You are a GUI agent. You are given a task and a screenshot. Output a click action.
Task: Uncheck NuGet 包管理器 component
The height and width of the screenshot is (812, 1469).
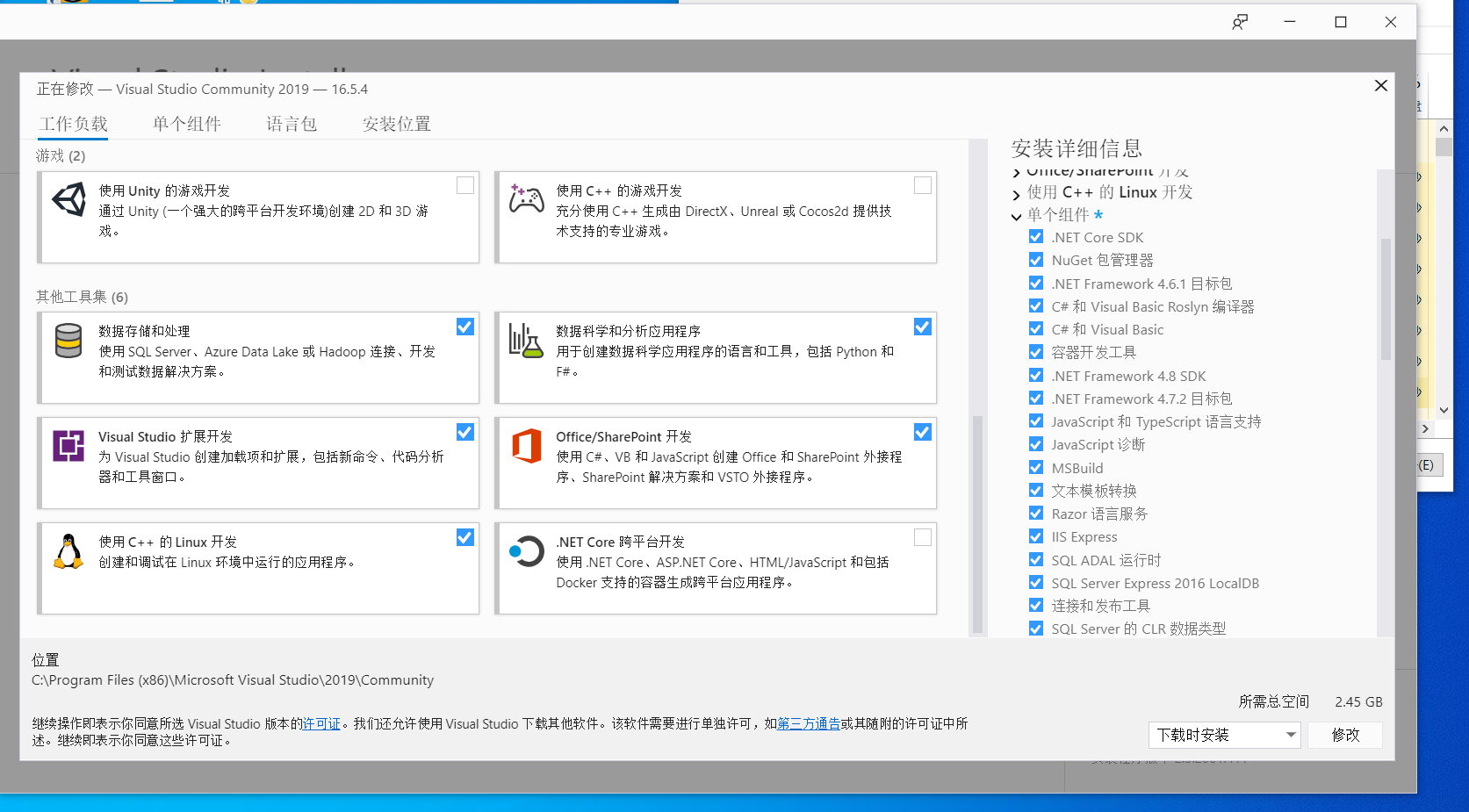coord(1036,260)
